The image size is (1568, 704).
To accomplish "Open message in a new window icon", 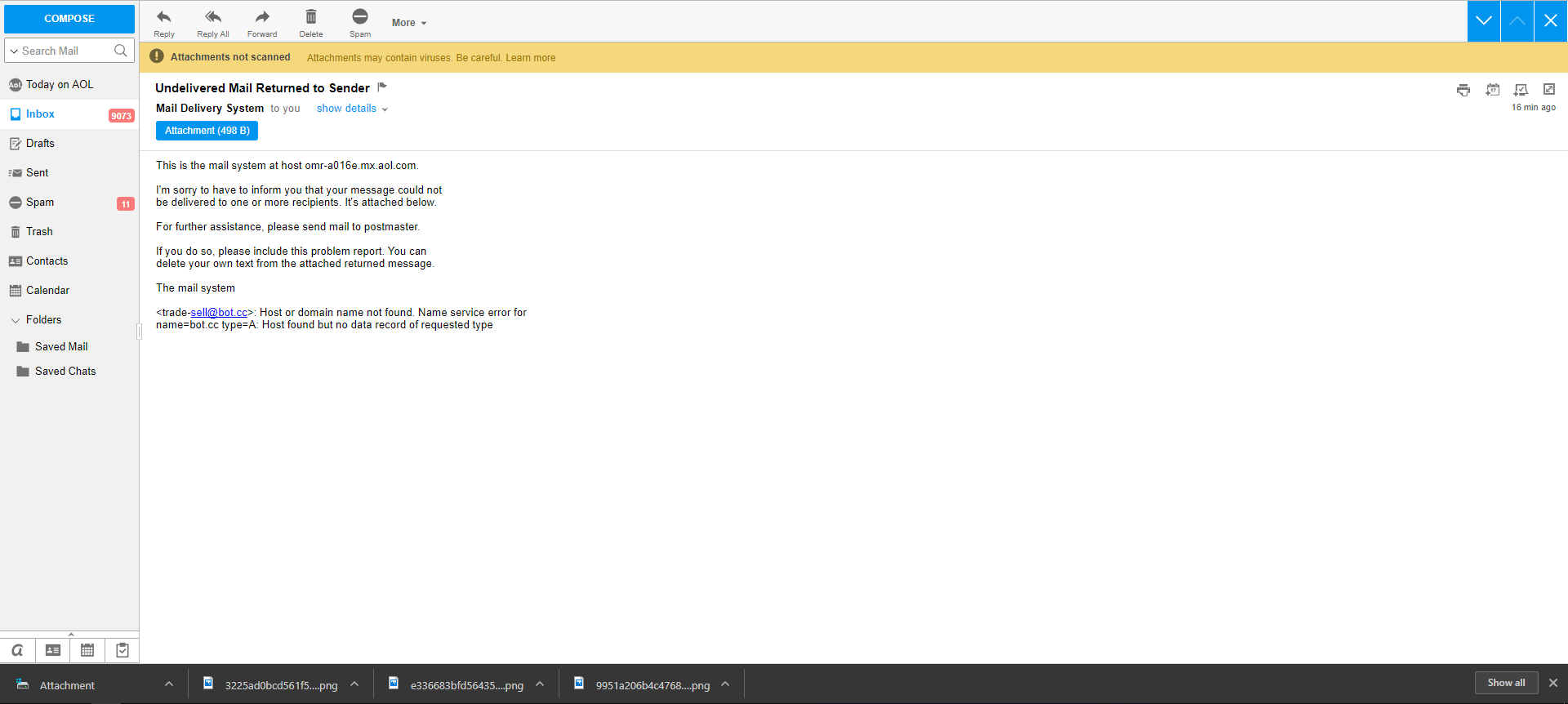I will coord(1549,89).
